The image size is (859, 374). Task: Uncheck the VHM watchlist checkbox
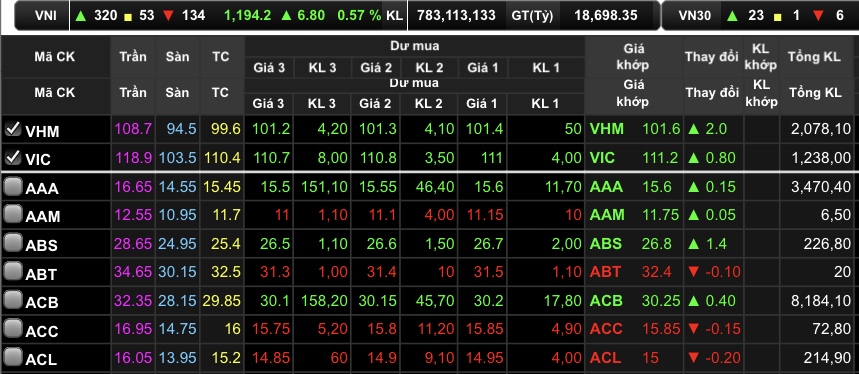13,128
